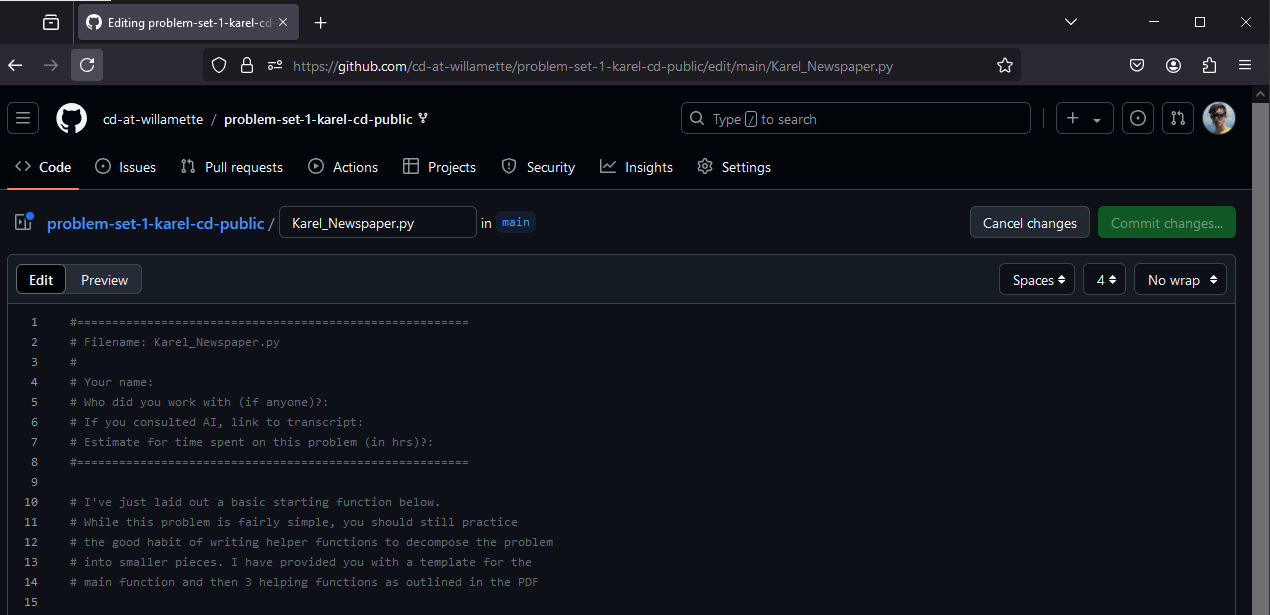Click the GitHub Octocat logo
1270x615 pixels.
(x=71, y=118)
